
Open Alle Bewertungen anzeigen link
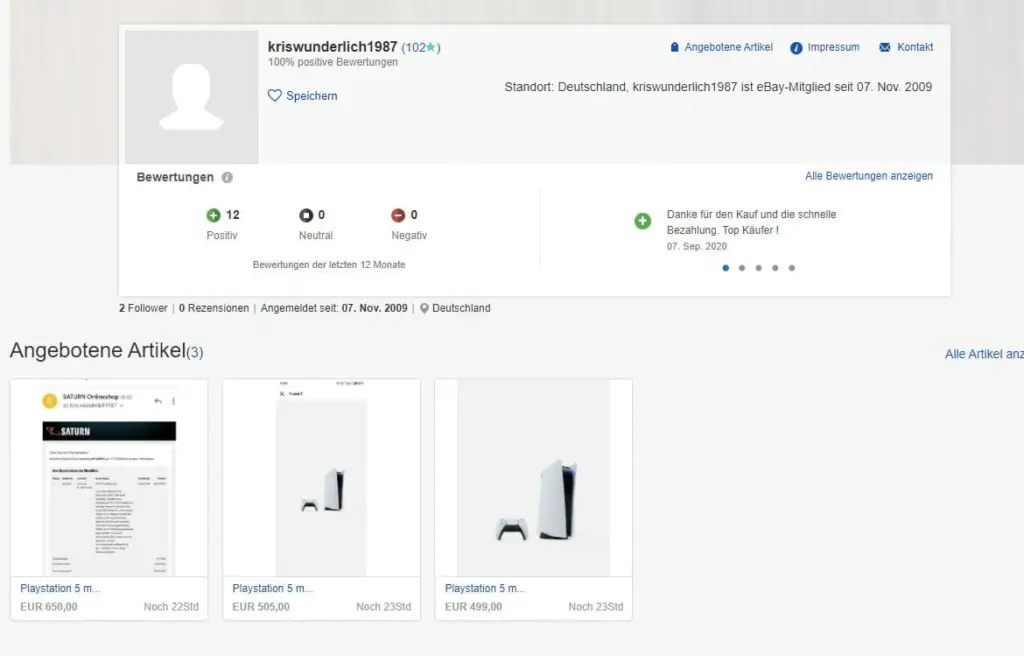[868, 176]
